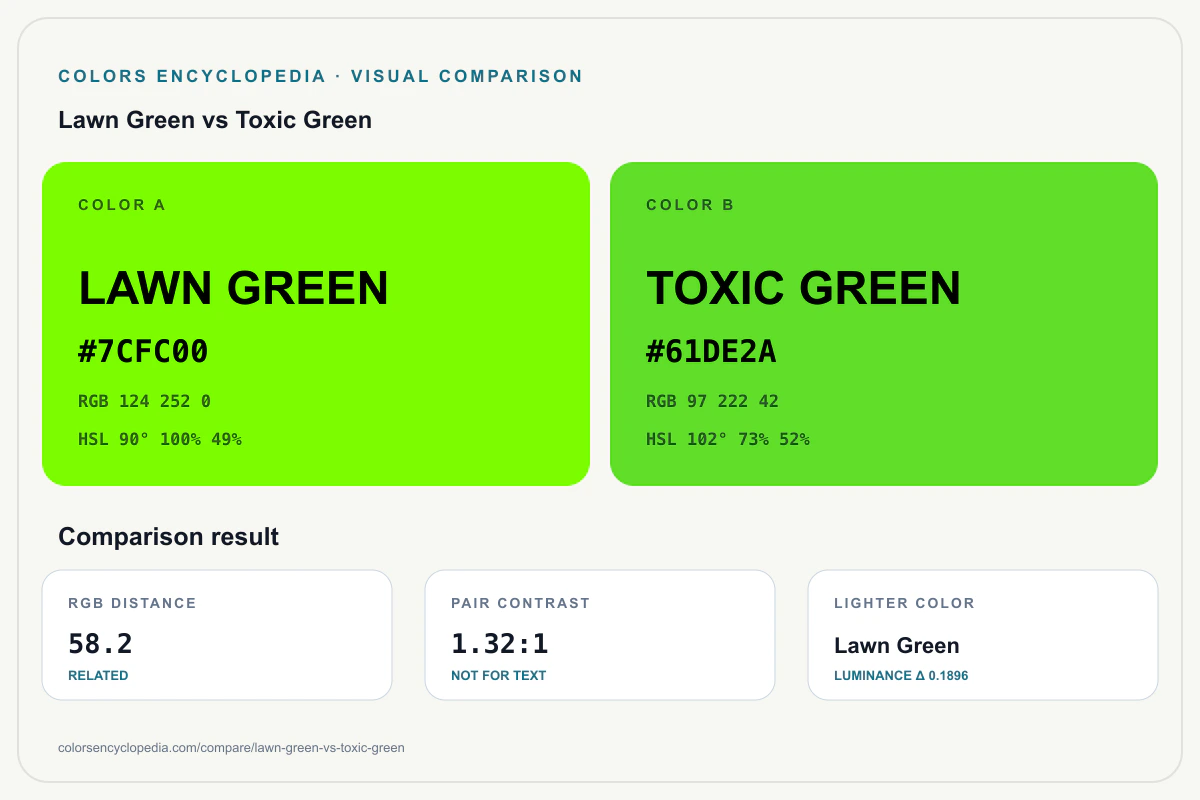Click the 1.32:1 contrast value
1200x800 pixels.
coord(499,643)
